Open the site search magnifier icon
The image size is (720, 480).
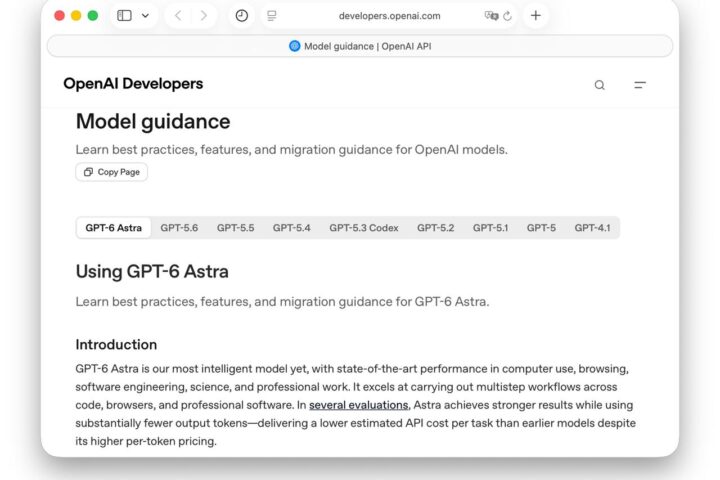pyautogui.click(x=600, y=85)
